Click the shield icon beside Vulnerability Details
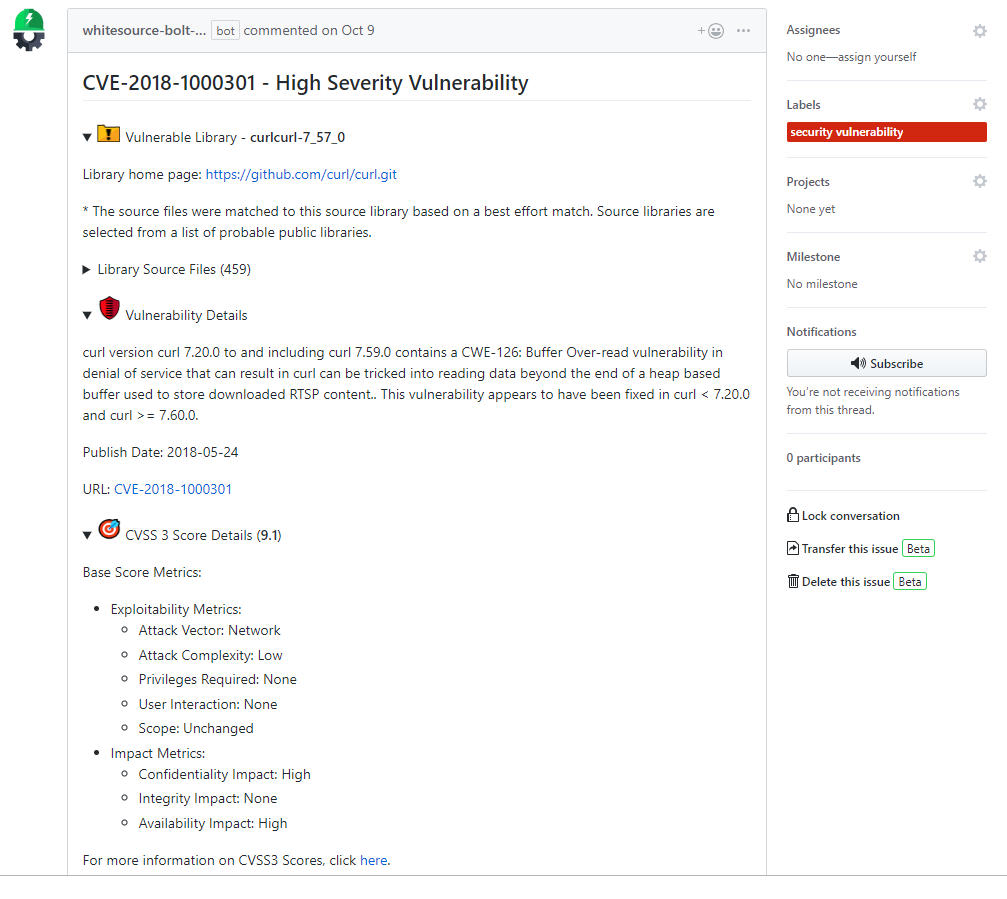 [x=109, y=308]
